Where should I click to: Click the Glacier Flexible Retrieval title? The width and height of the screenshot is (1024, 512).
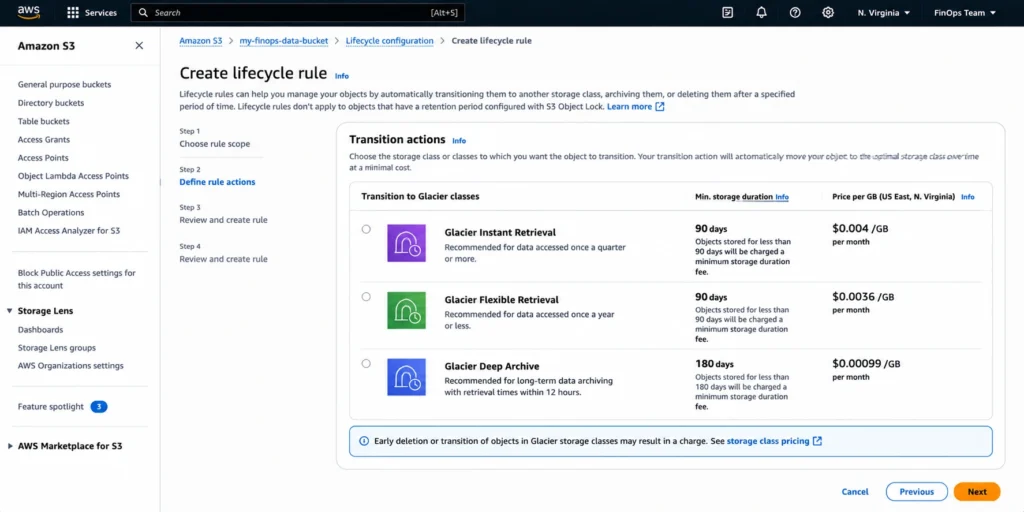click(502, 300)
